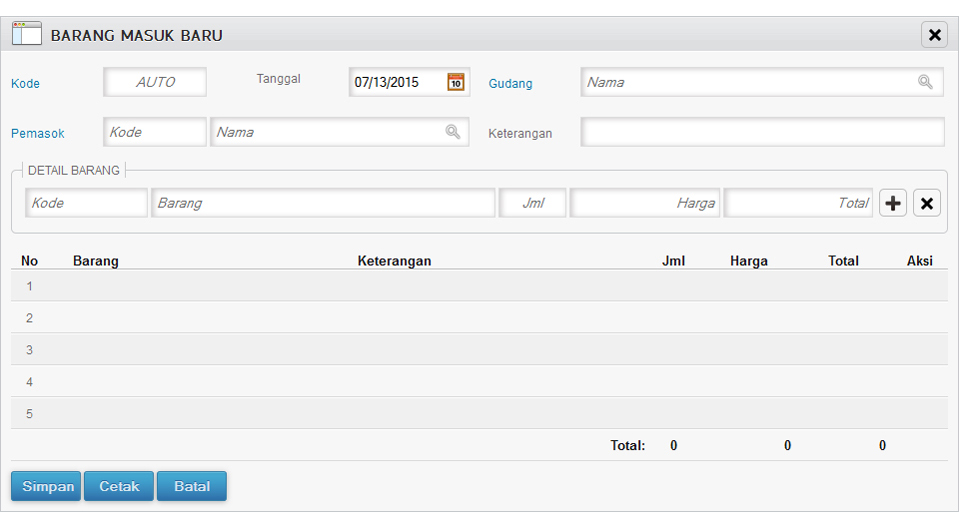Image resolution: width=959 pixels, height=529 pixels.
Task: Click the Barang column header
Action: (x=95, y=261)
